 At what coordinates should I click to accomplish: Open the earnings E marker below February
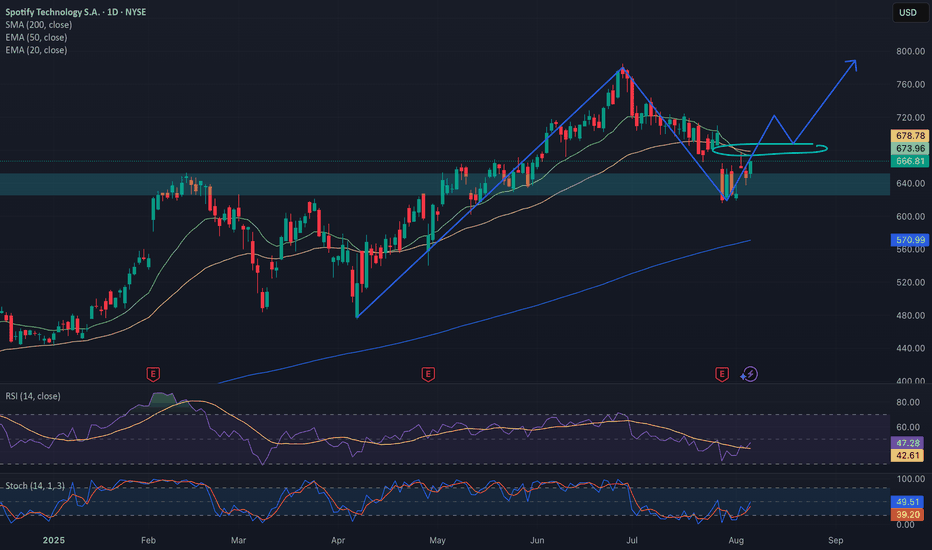click(153, 374)
